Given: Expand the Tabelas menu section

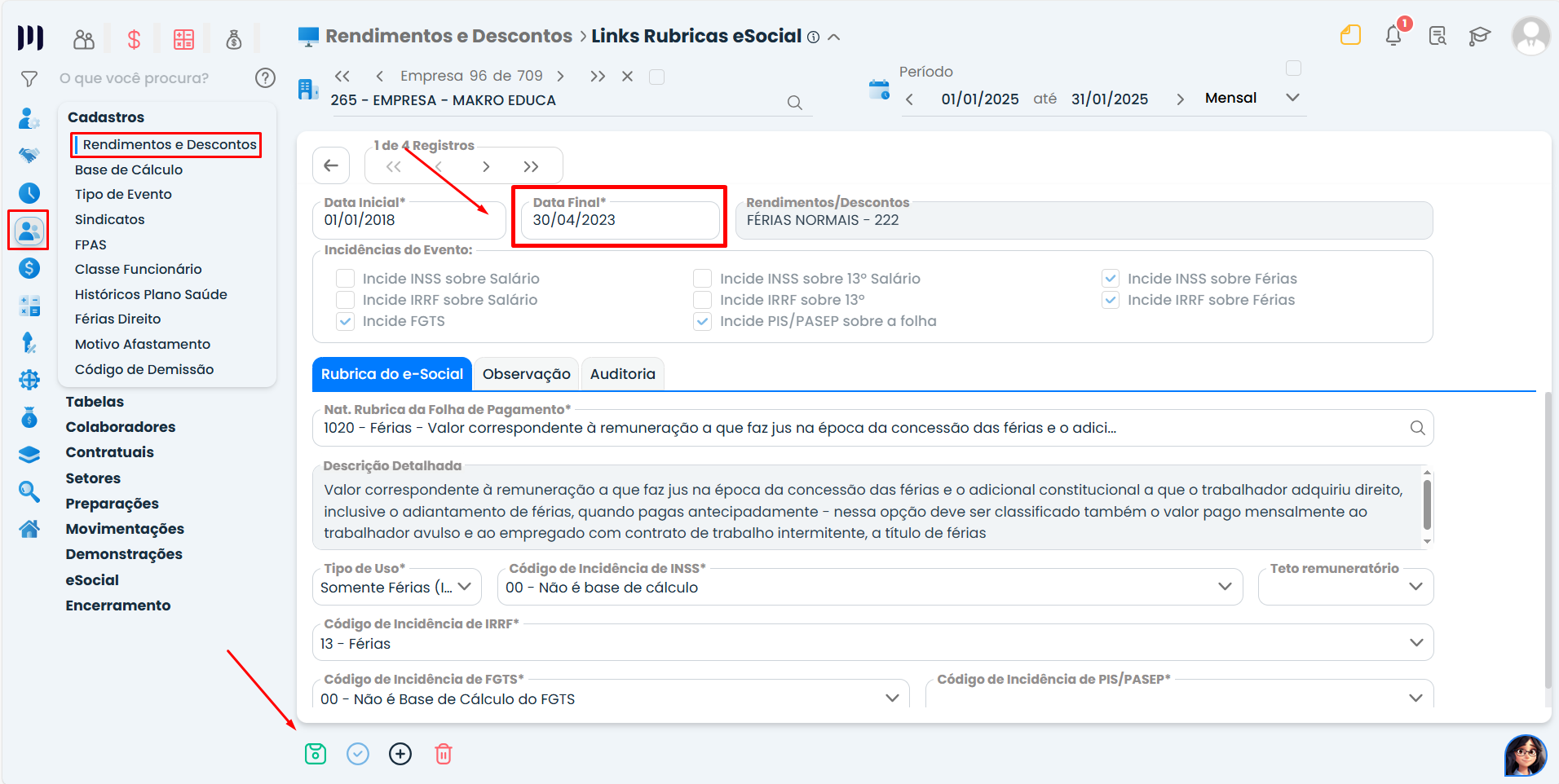Looking at the screenshot, I should tap(95, 402).
